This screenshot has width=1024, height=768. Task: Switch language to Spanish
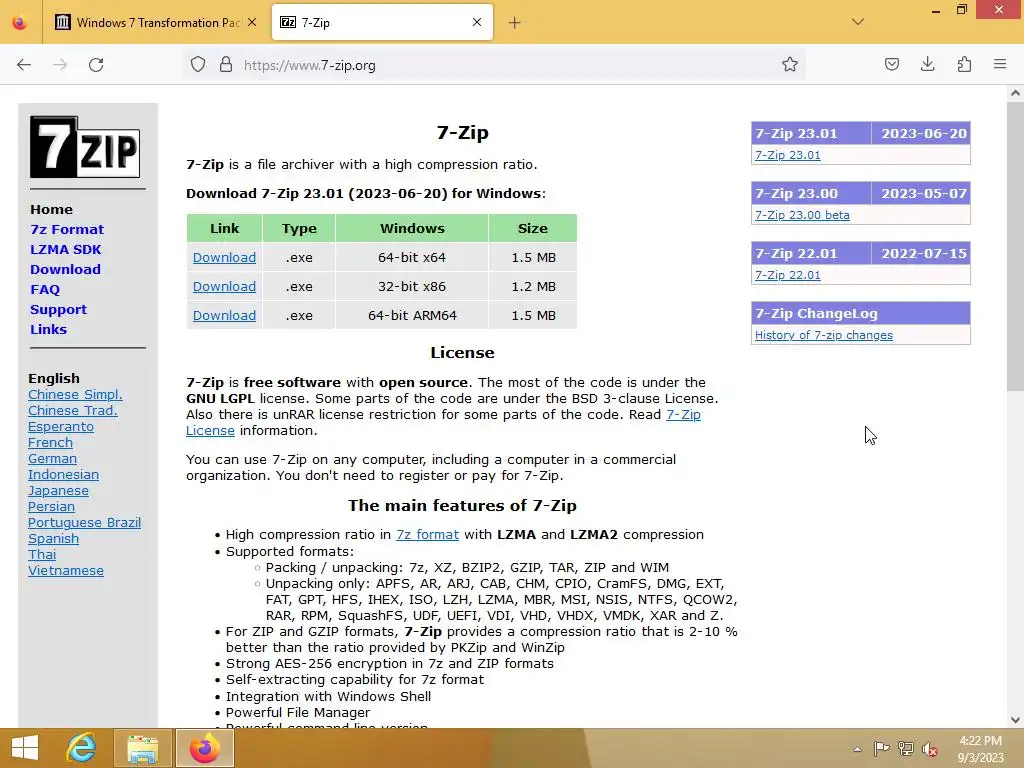tap(53, 538)
